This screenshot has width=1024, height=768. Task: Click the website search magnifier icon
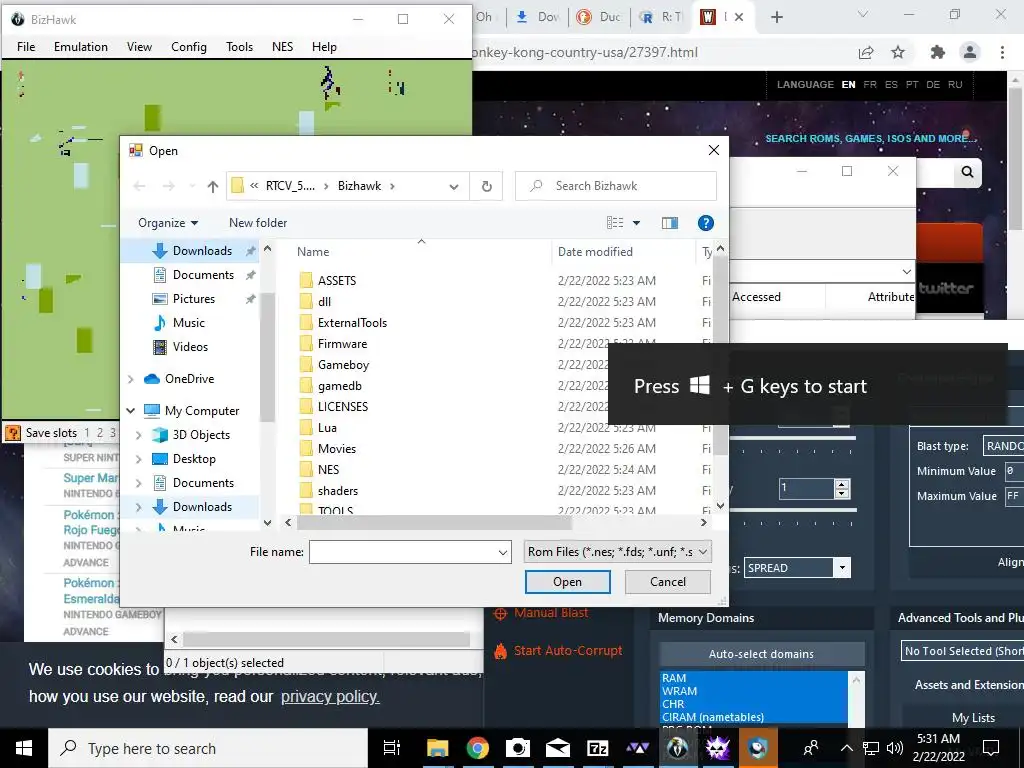point(967,172)
